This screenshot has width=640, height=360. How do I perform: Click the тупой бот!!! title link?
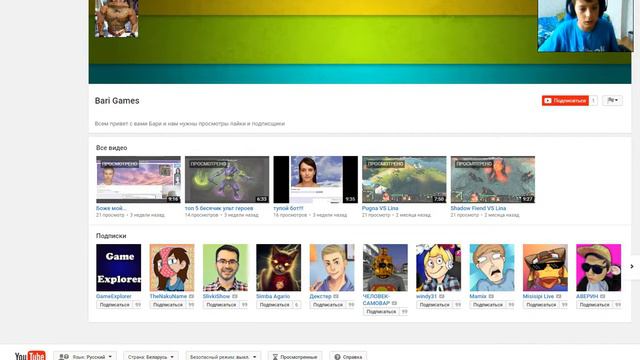pyautogui.click(x=288, y=208)
